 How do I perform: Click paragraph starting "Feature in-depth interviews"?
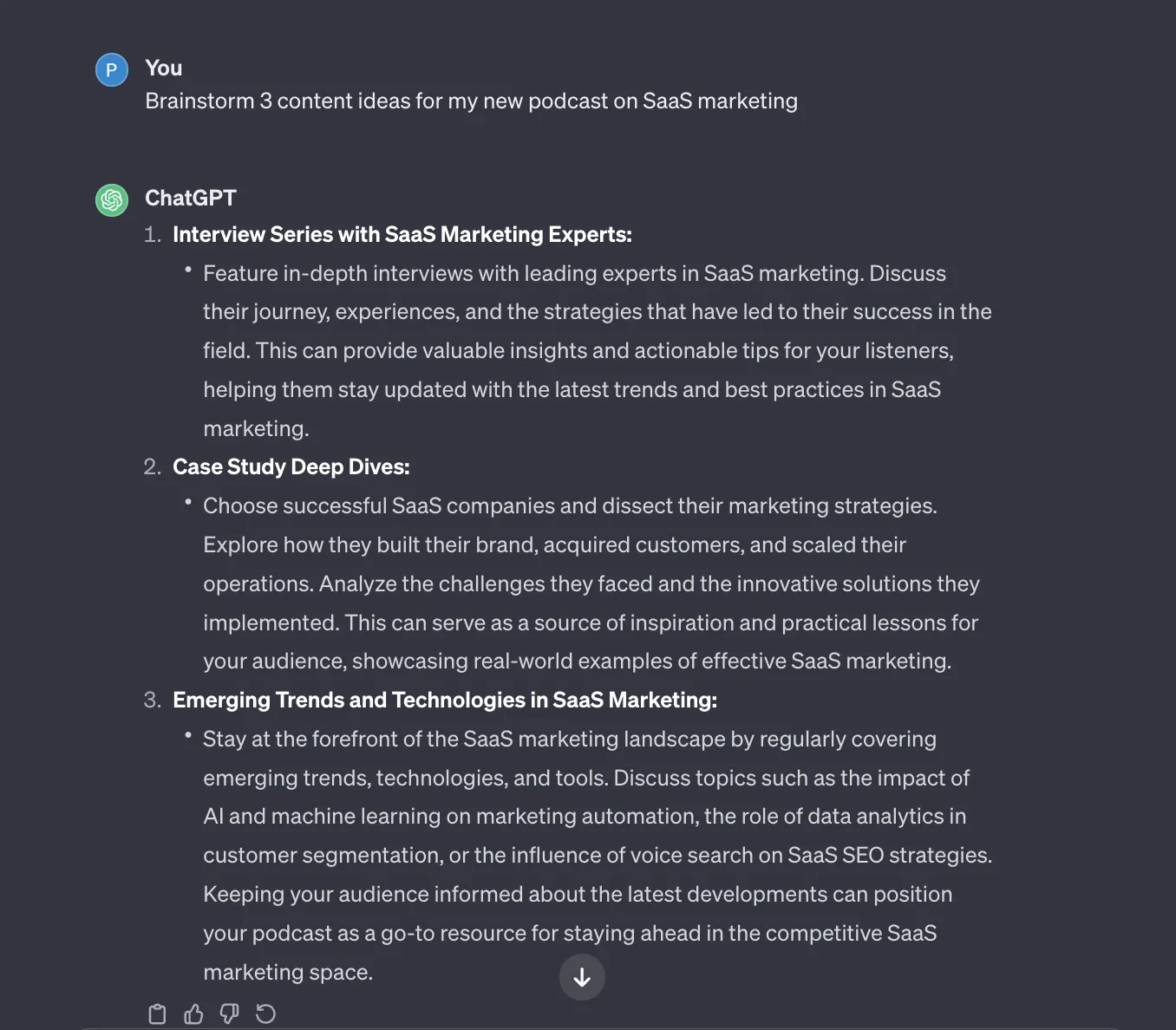click(x=598, y=350)
